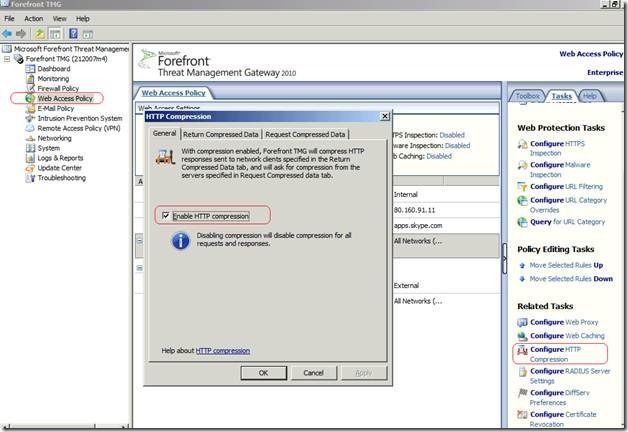Viewport: 628px width, 432px height.
Task: Click the Forward arrow toolbar icon
Action: [21, 34]
